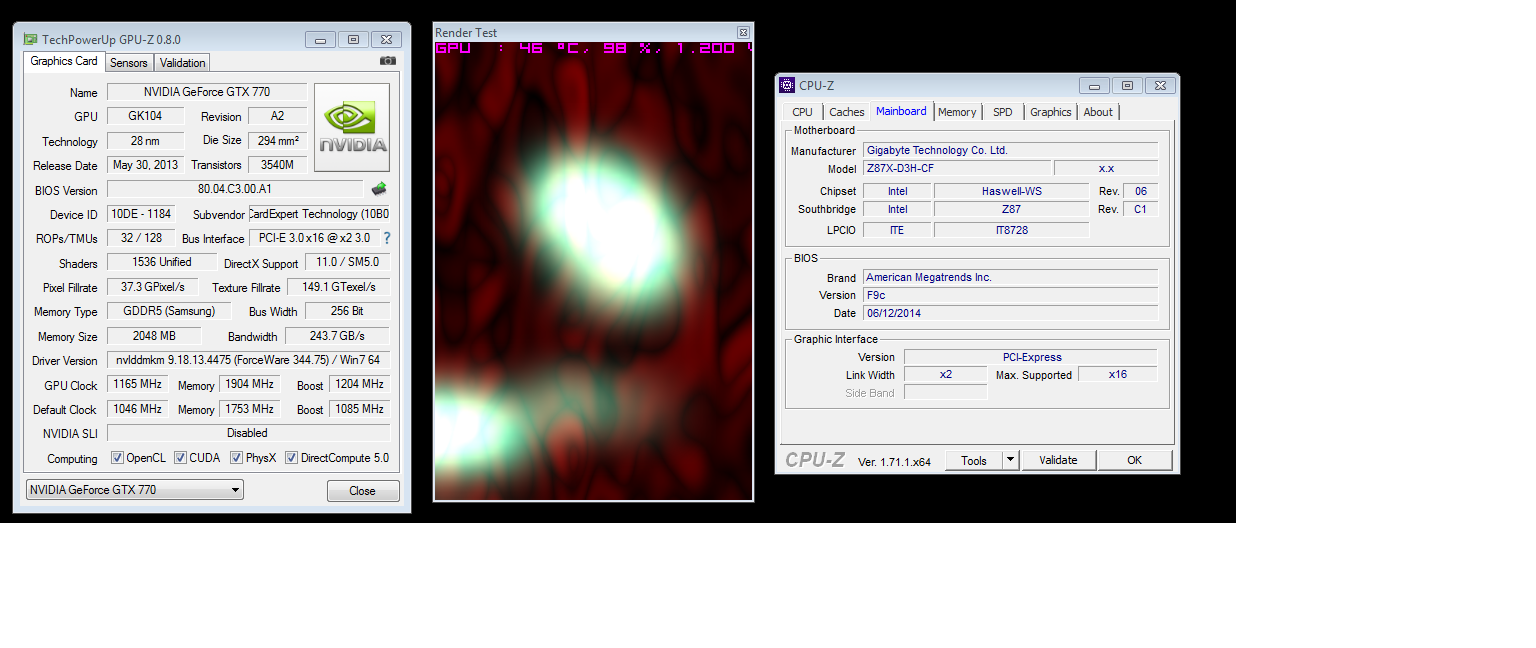Screen dimensions: 1536x648
Task: Click the BIOS Version field 80.04.C3.00.A1
Action: [x=235, y=189]
